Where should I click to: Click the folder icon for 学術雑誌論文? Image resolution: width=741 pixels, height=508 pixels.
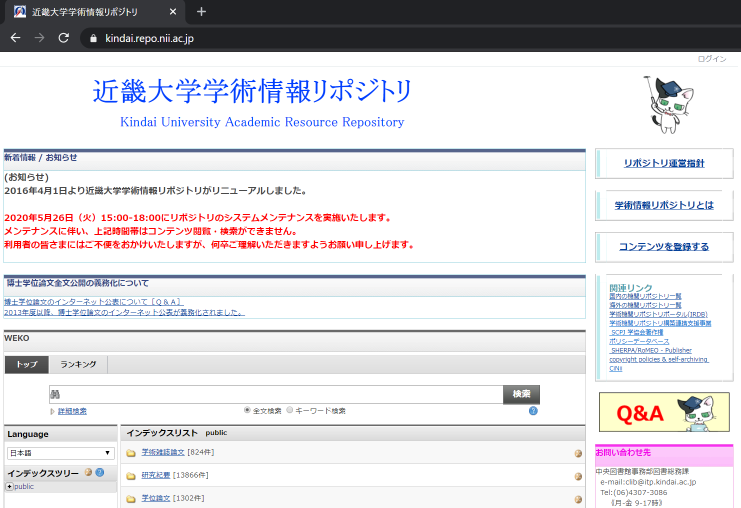pos(131,453)
